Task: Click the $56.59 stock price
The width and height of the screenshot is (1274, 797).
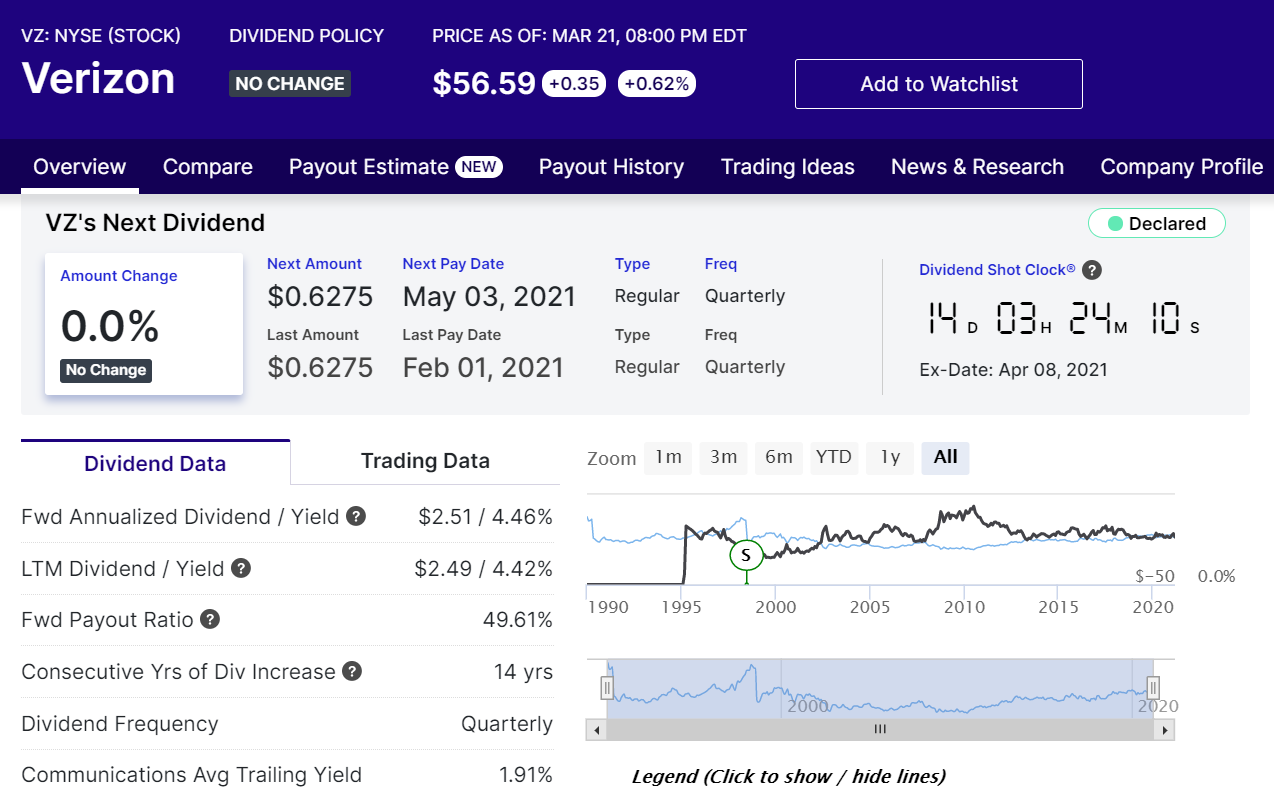Action: tap(484, 84)
